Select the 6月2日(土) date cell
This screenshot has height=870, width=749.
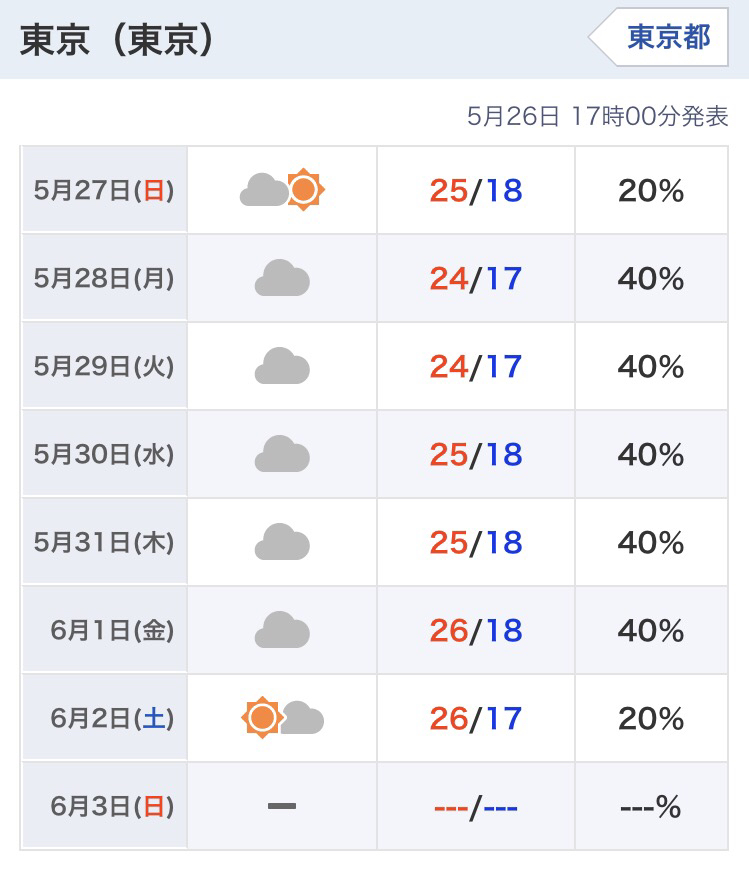(x=111, y=718)
